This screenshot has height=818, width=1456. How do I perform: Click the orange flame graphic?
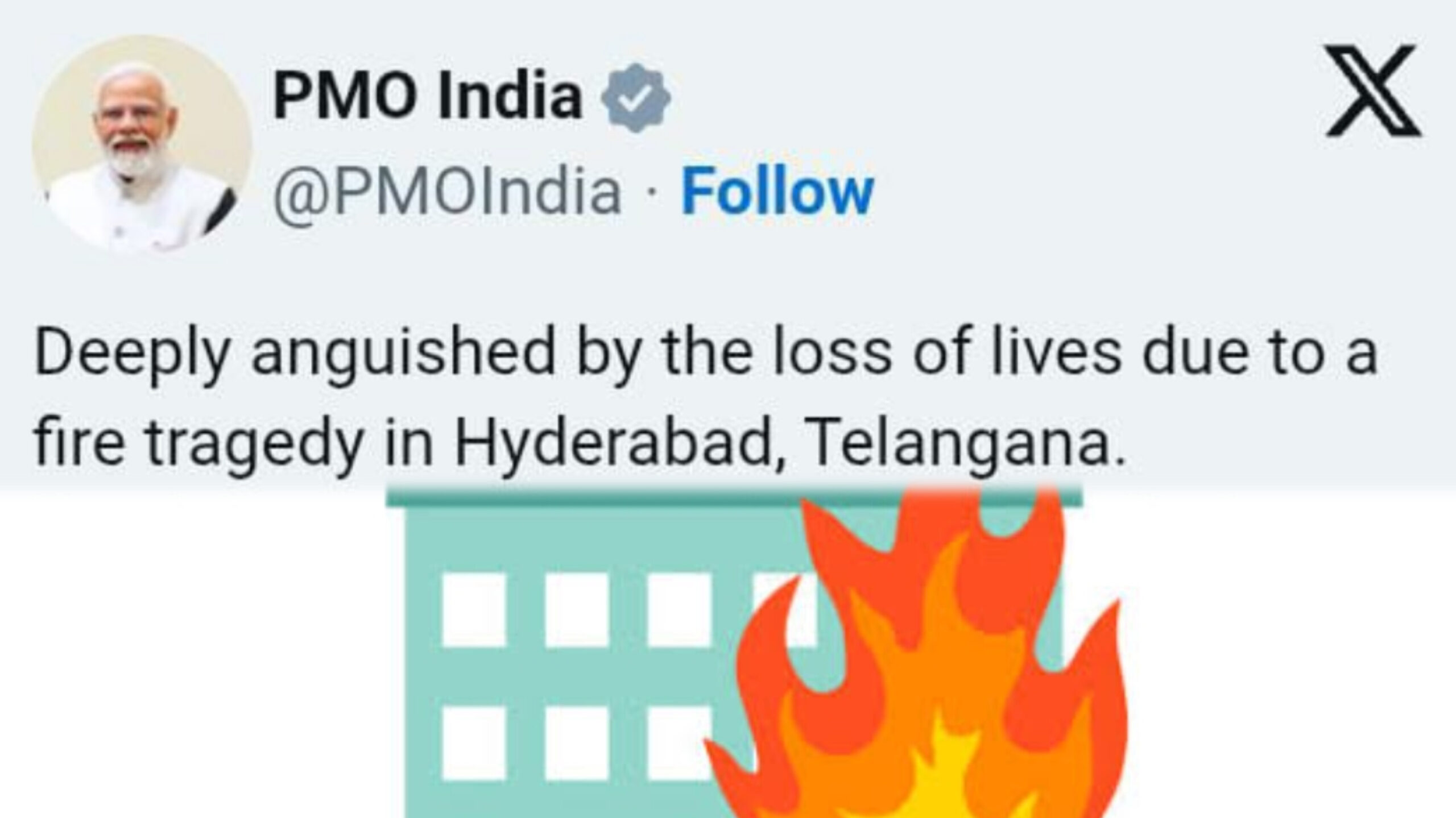tap(916, 654)
